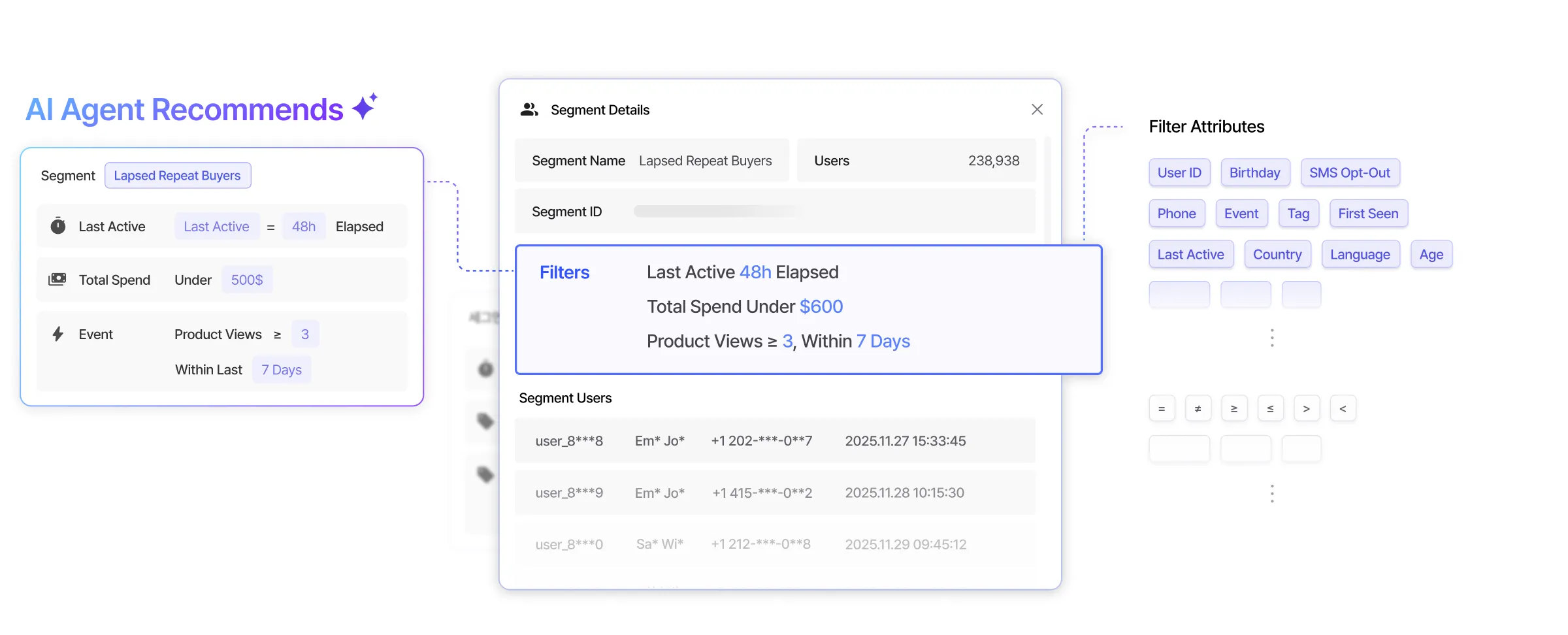This screenshot has height=635, width=1568.
Task: Select the Phone filter attribute
Action: click(x=1177, y=214)
